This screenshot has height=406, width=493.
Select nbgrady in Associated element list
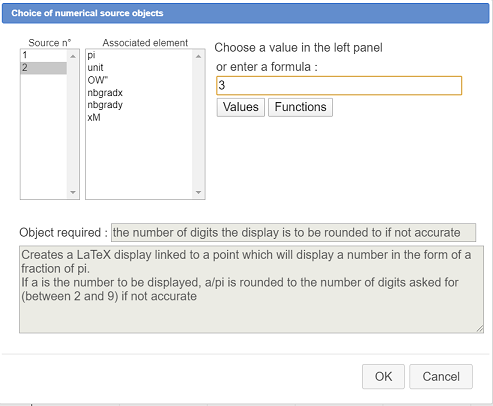139,105
